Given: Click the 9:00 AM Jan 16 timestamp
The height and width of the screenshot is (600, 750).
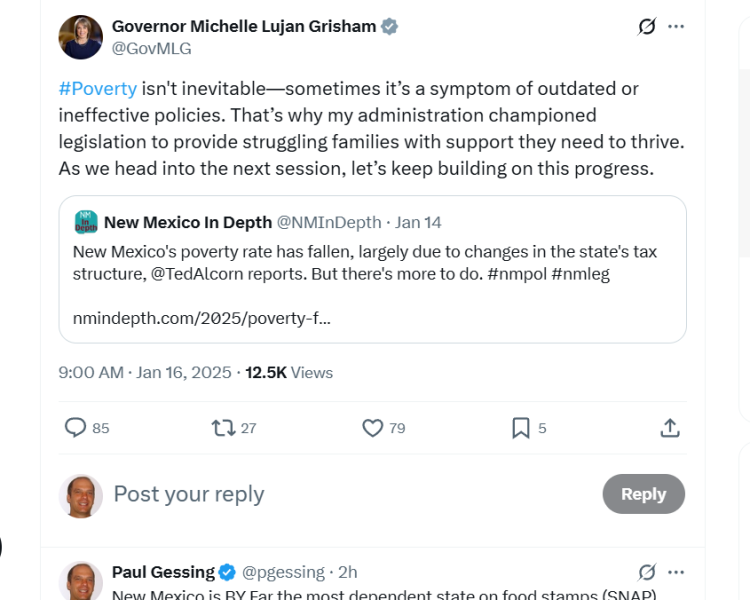Looking at the screenshot, I should tap(145, 373).
